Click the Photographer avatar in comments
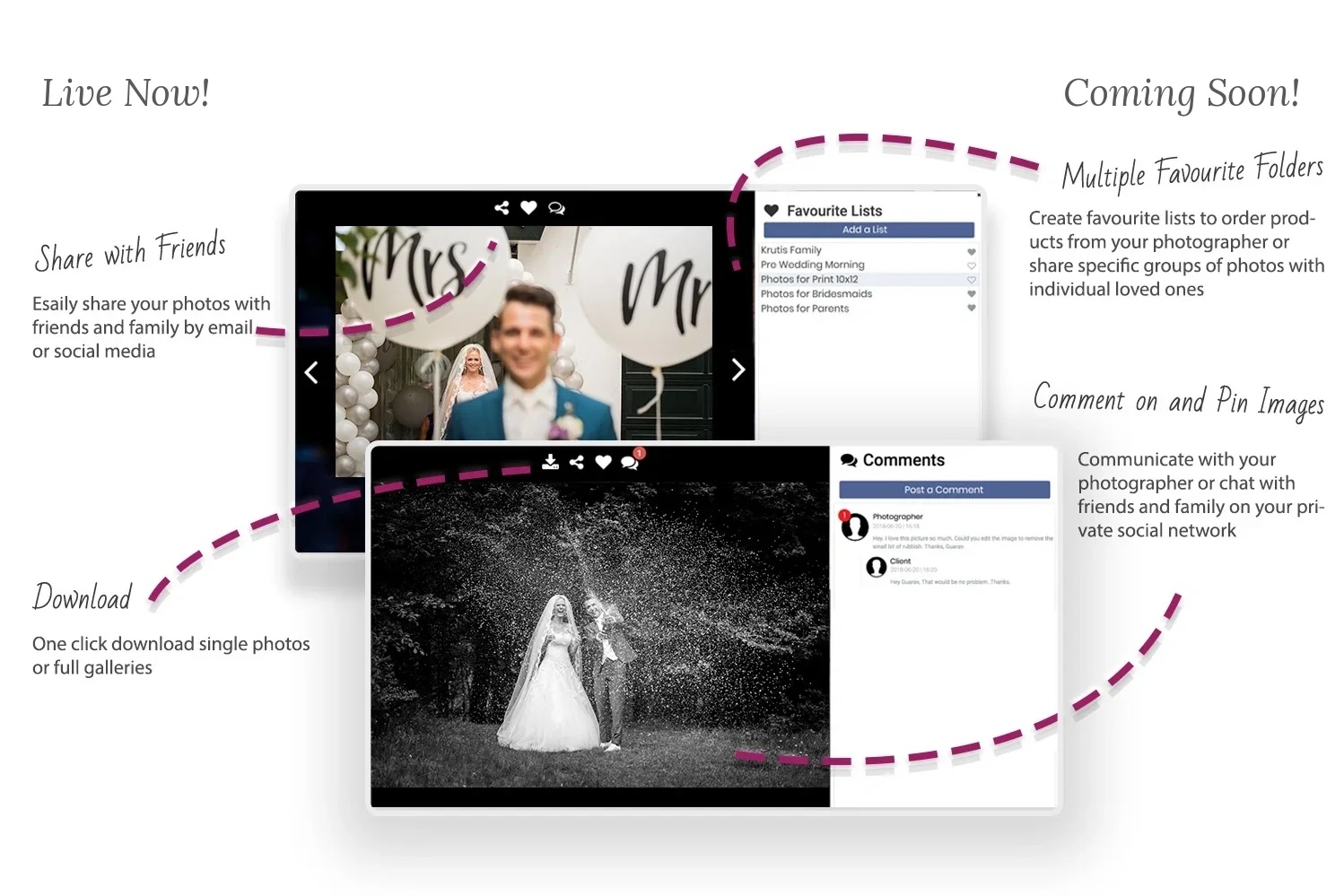Viewport: 1344px width, 896px height. click(x=854, y=526)
